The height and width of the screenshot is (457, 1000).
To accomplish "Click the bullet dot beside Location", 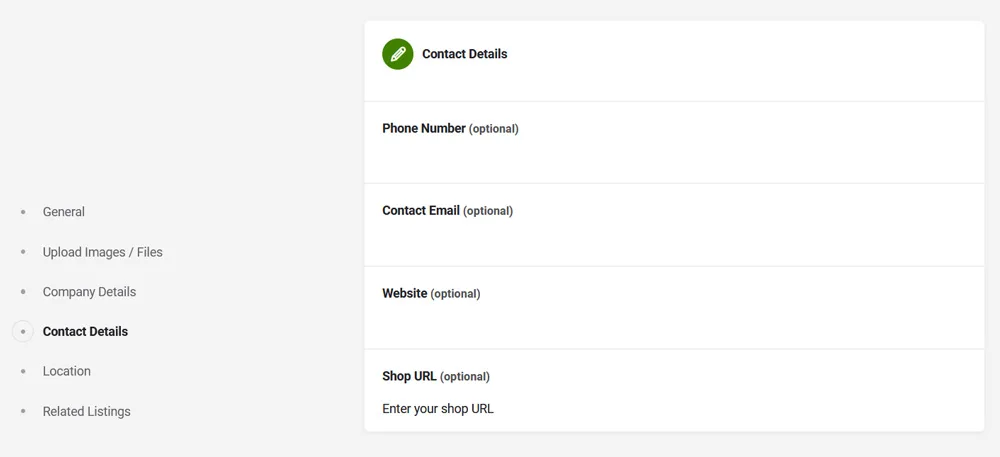I will (x=23, y=371).
